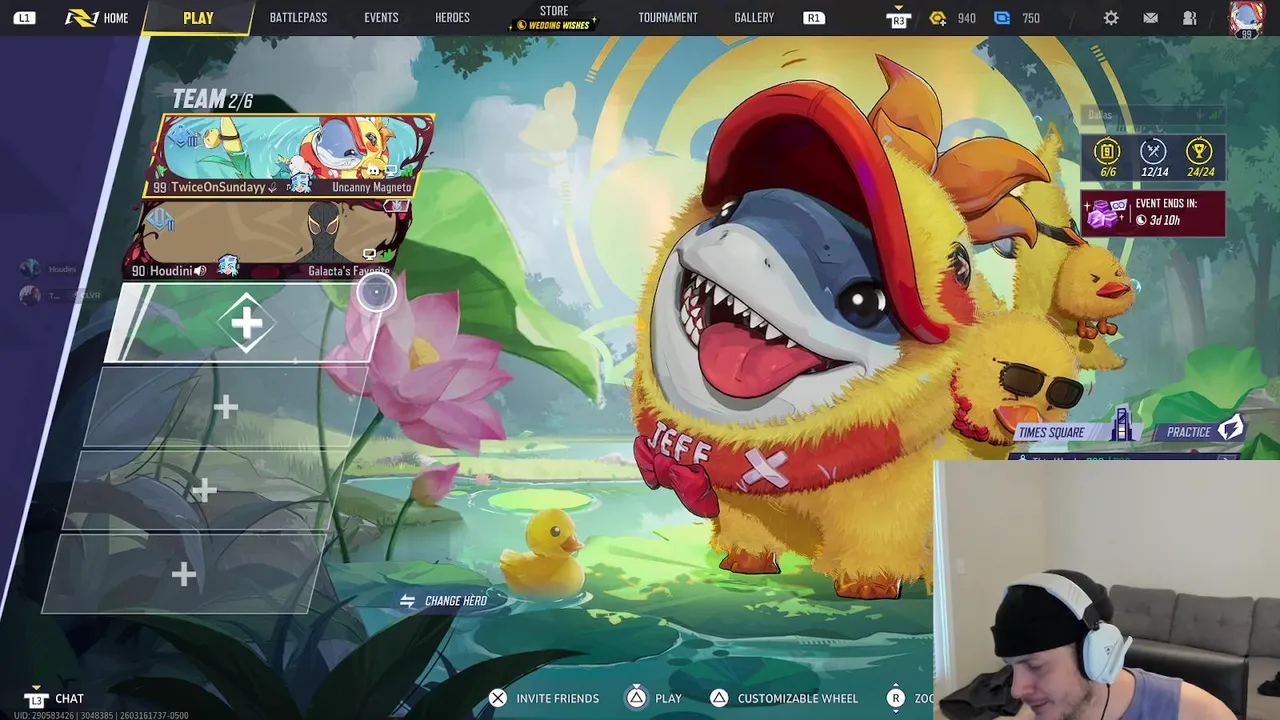Add player to fifth team slot
The height and width of the screenshot is (720, 1280).
click(204, 490)
